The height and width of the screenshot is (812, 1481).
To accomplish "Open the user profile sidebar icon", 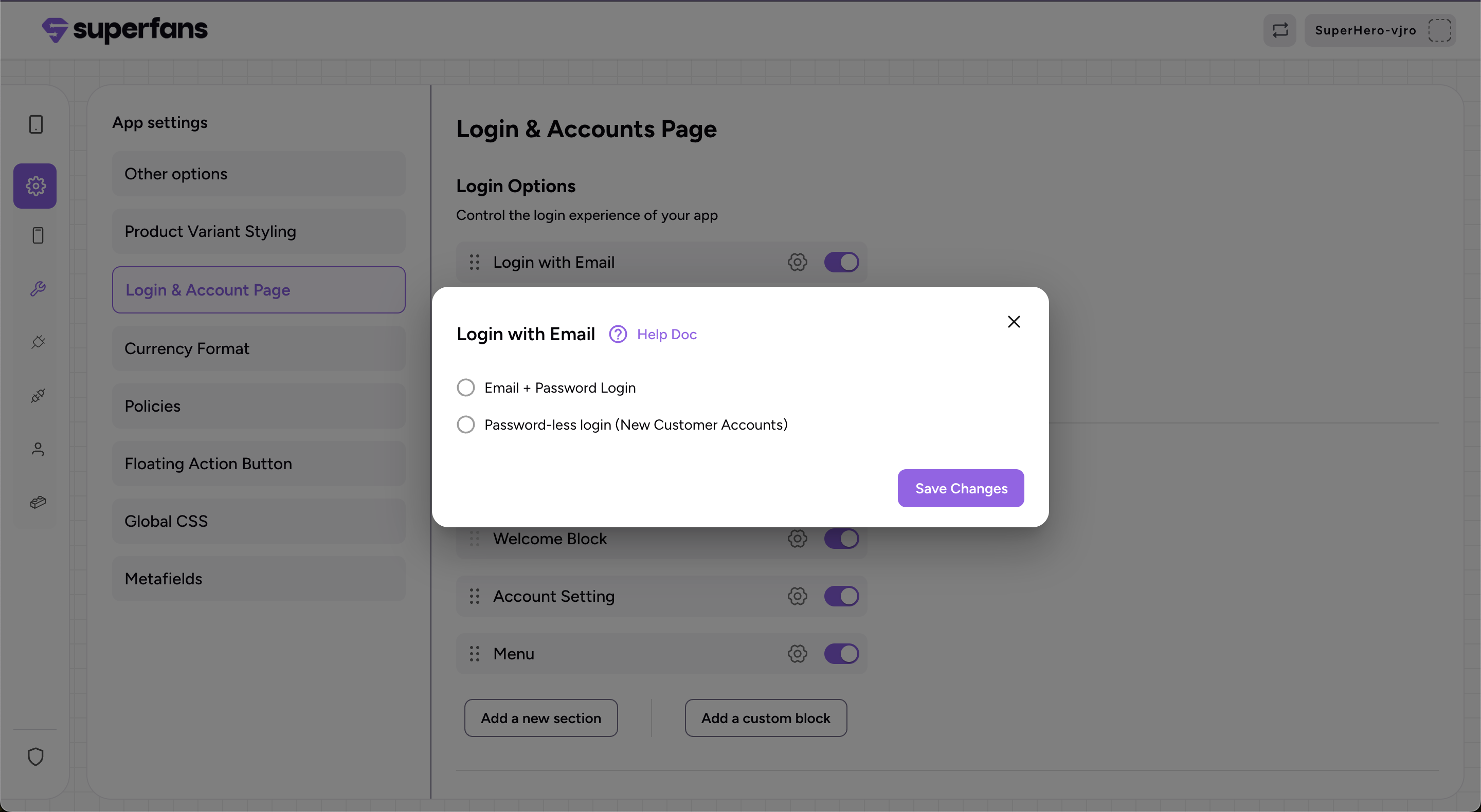I will pos(38,449).
